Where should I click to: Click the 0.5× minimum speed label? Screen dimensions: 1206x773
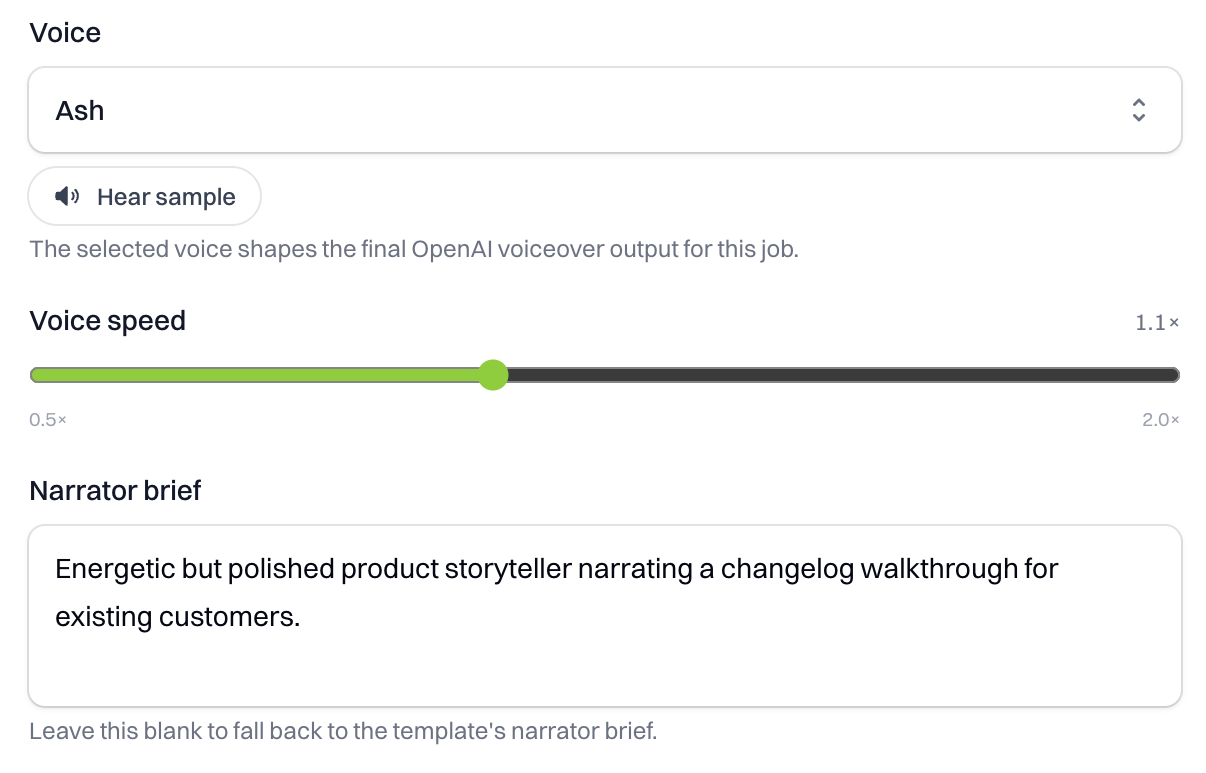[x=48, y=420]
